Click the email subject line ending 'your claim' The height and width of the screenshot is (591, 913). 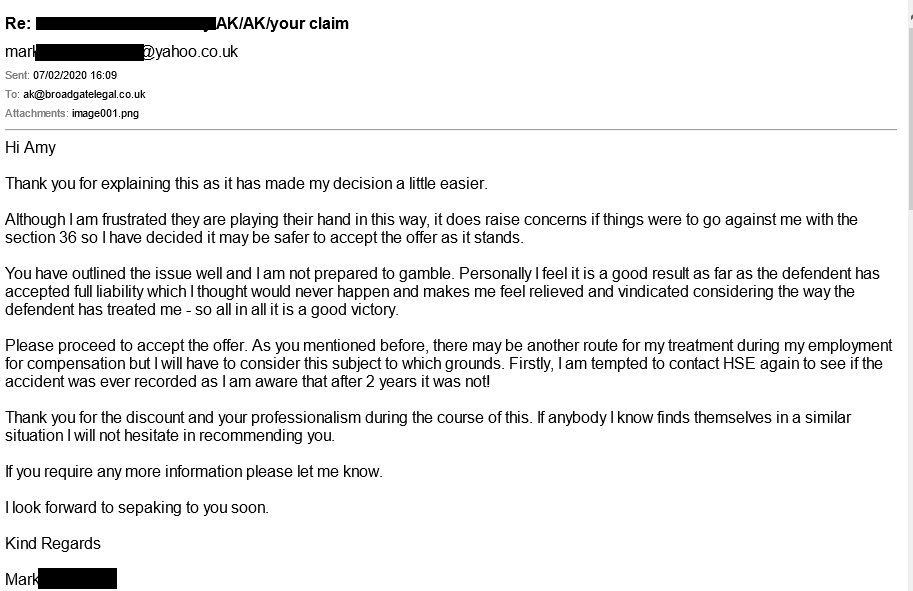(x=177, y=24)
